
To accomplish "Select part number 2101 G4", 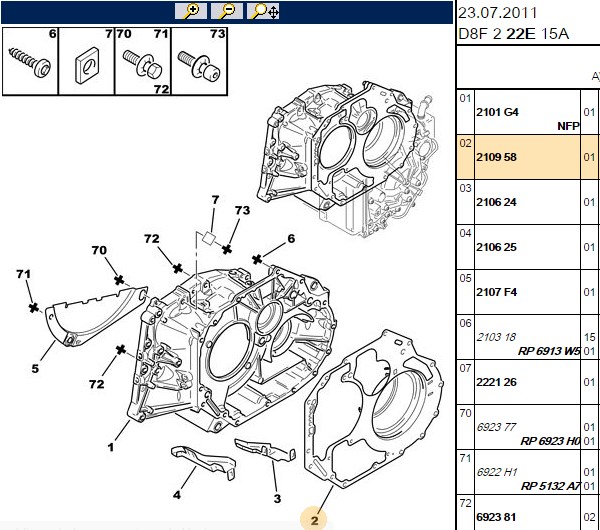I will click(497, 112).
